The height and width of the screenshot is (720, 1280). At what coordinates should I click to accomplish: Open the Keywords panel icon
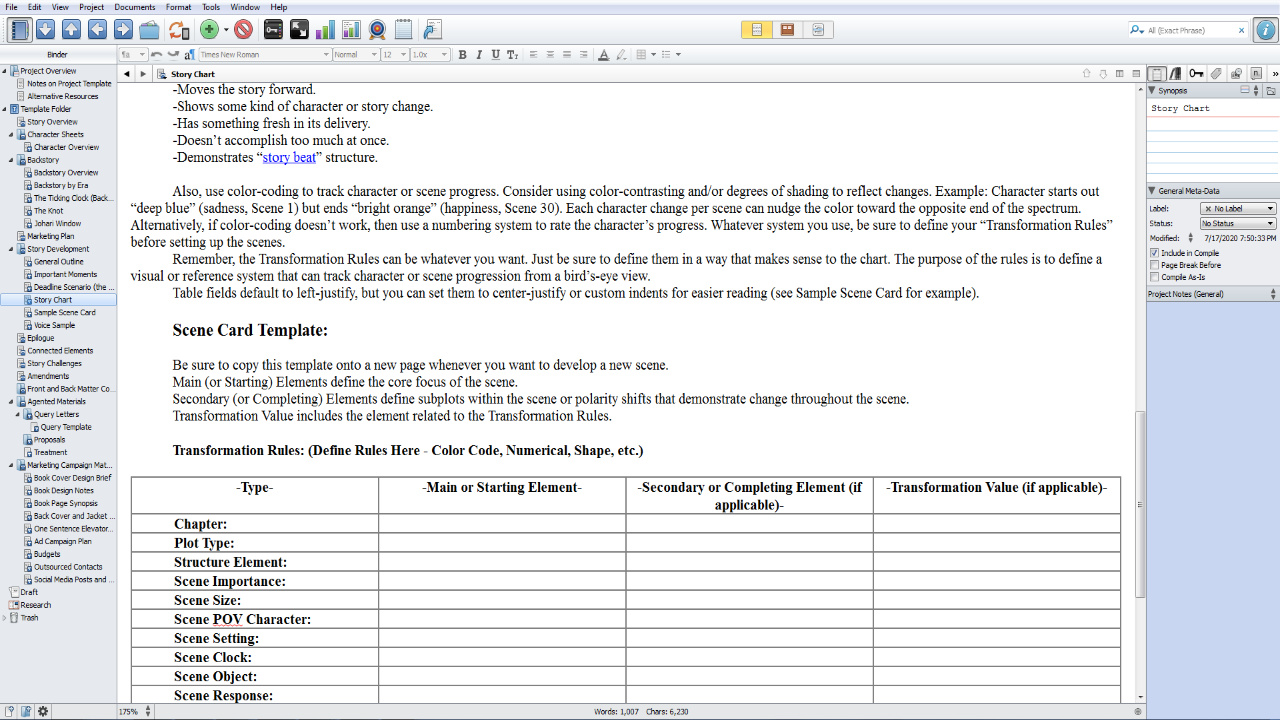272,30
